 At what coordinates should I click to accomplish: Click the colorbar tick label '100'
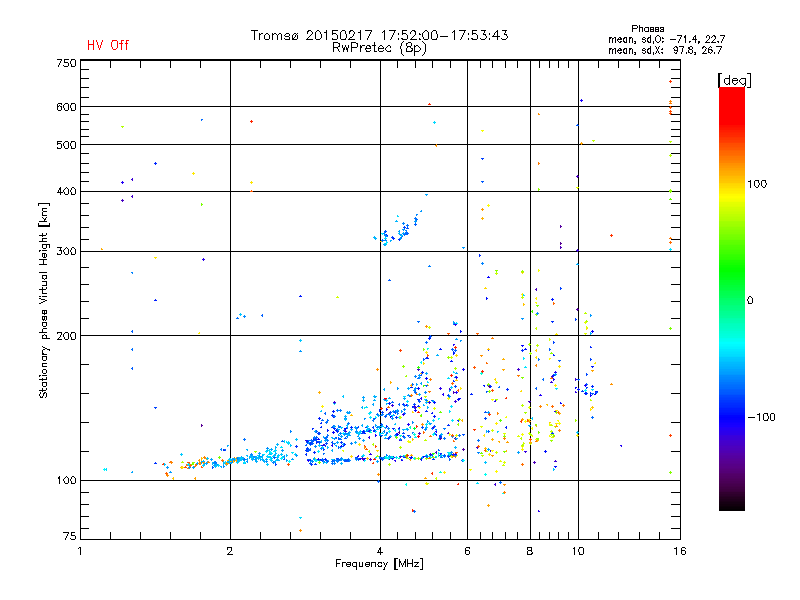coord(757,184)
